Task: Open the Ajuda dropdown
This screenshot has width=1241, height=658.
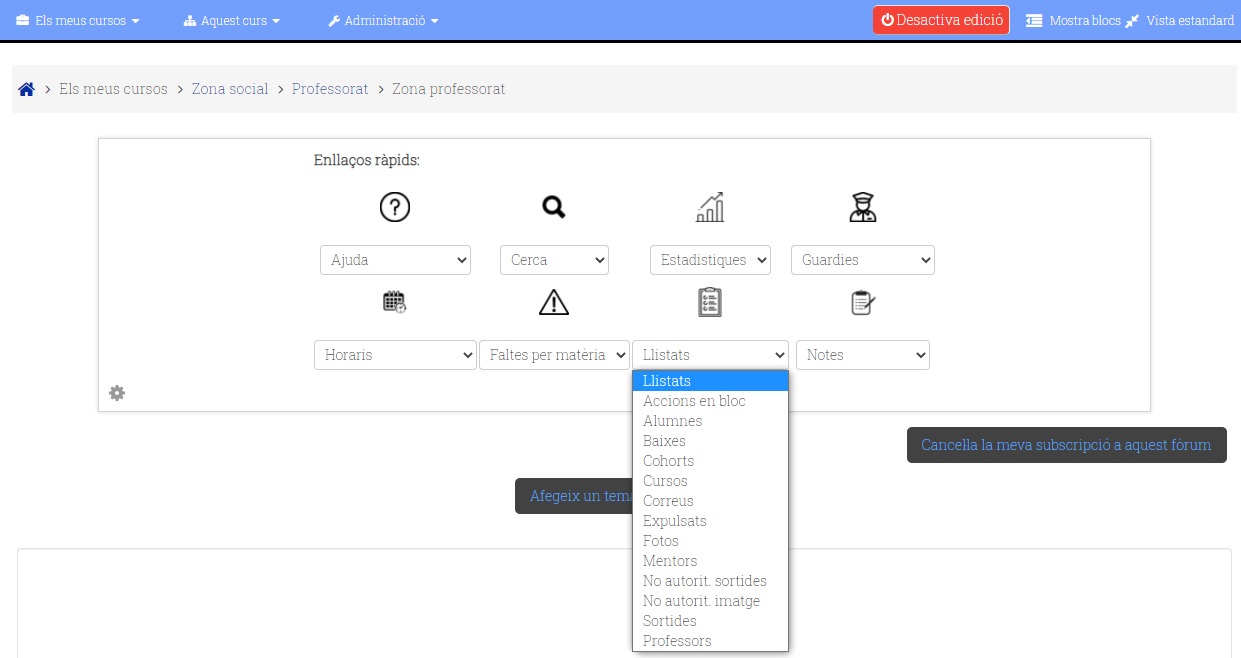Action: pos(395,260)
